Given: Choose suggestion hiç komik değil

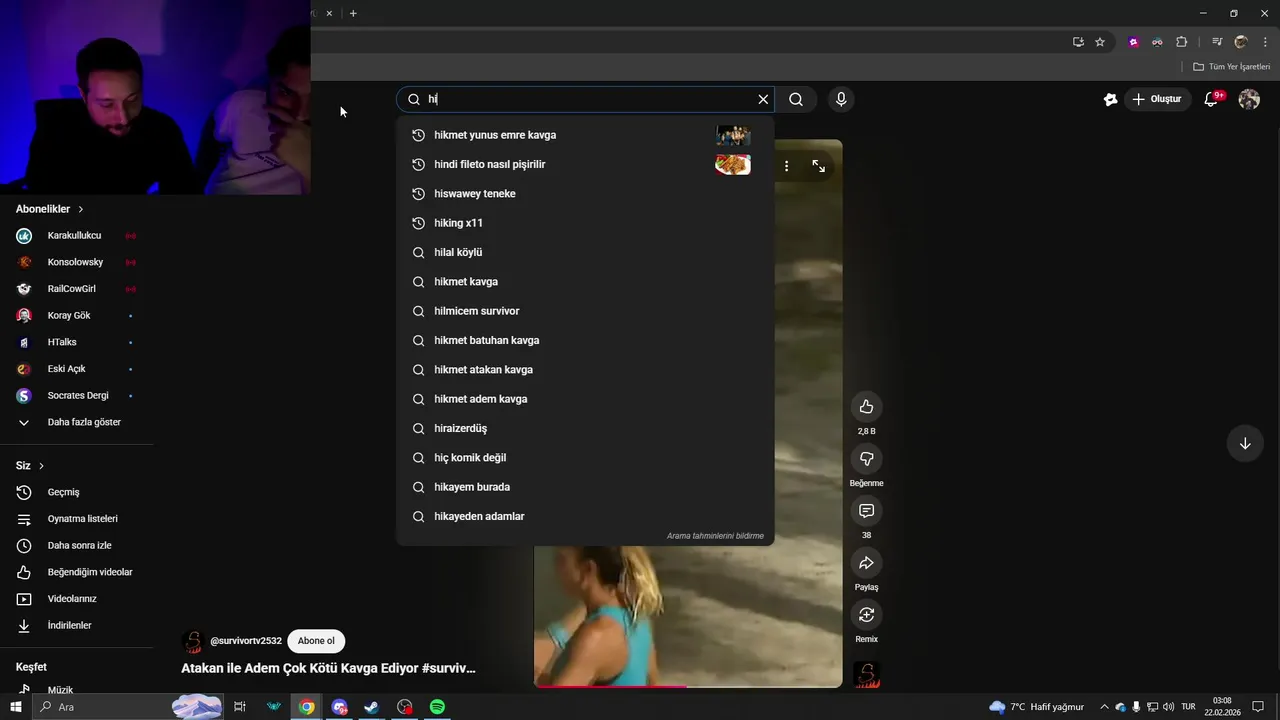Looking at the screenshot, I should pyautogui.click(x=585, y=458).
